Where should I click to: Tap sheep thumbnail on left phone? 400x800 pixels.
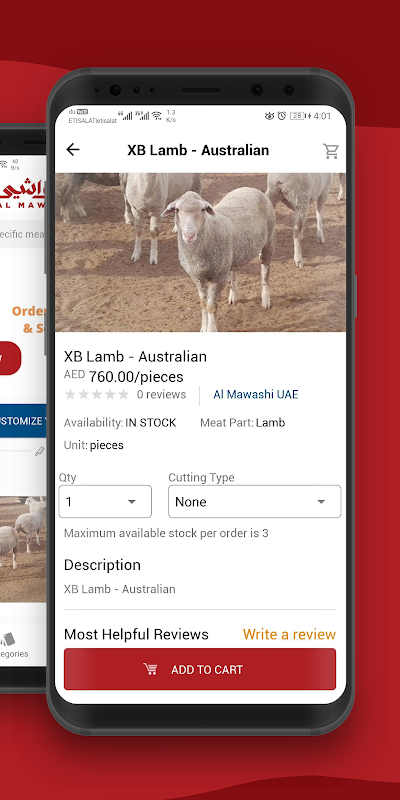pyautogui.click(x=23, y=549)
